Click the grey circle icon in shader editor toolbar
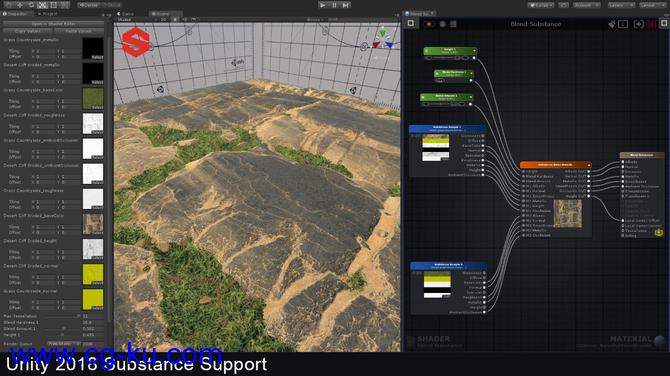This screenshot has width=670, height=376. click(443, 24)
